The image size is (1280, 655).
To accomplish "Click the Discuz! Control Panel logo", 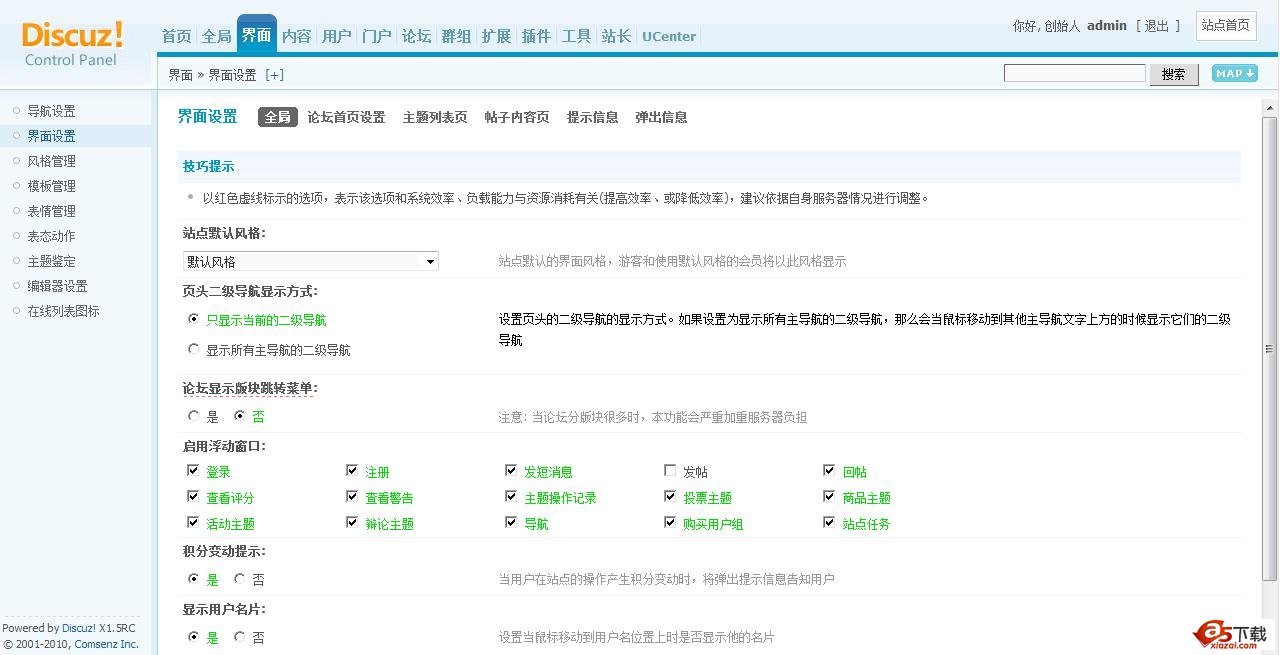I will pos(72,43).
